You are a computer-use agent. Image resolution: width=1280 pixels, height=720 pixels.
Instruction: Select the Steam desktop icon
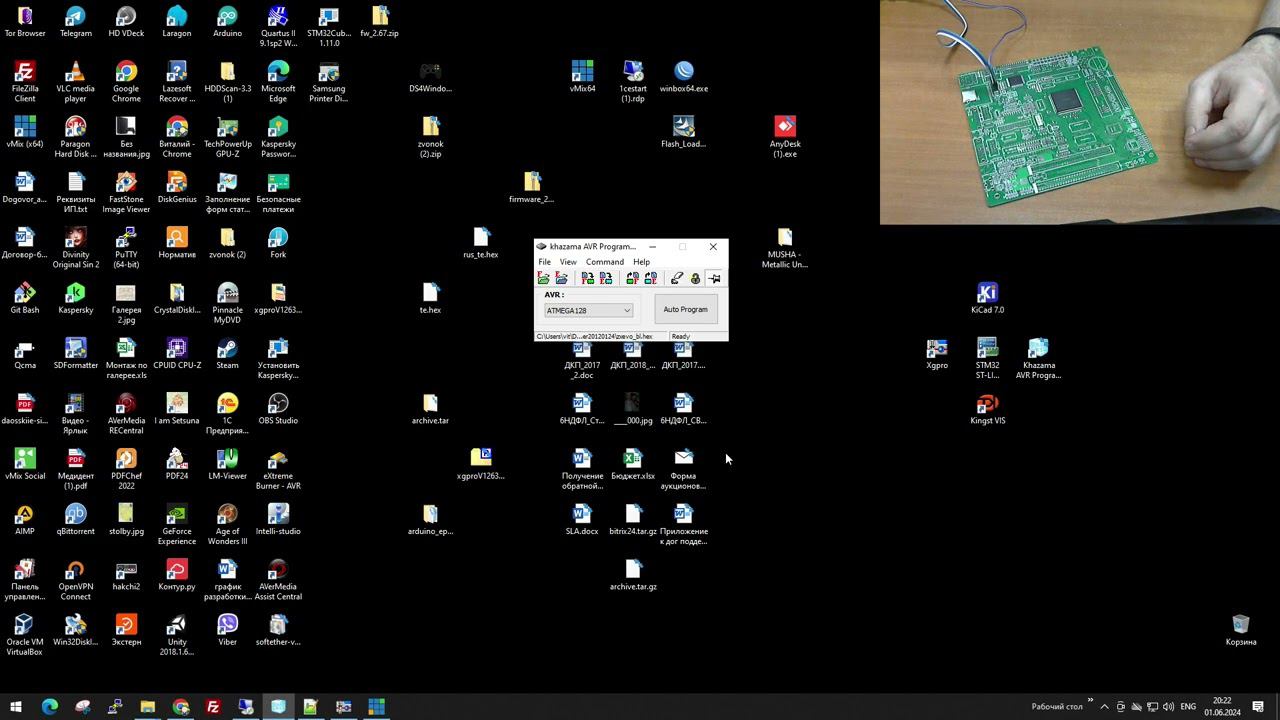pyautogui.click(x=227, y=353)
